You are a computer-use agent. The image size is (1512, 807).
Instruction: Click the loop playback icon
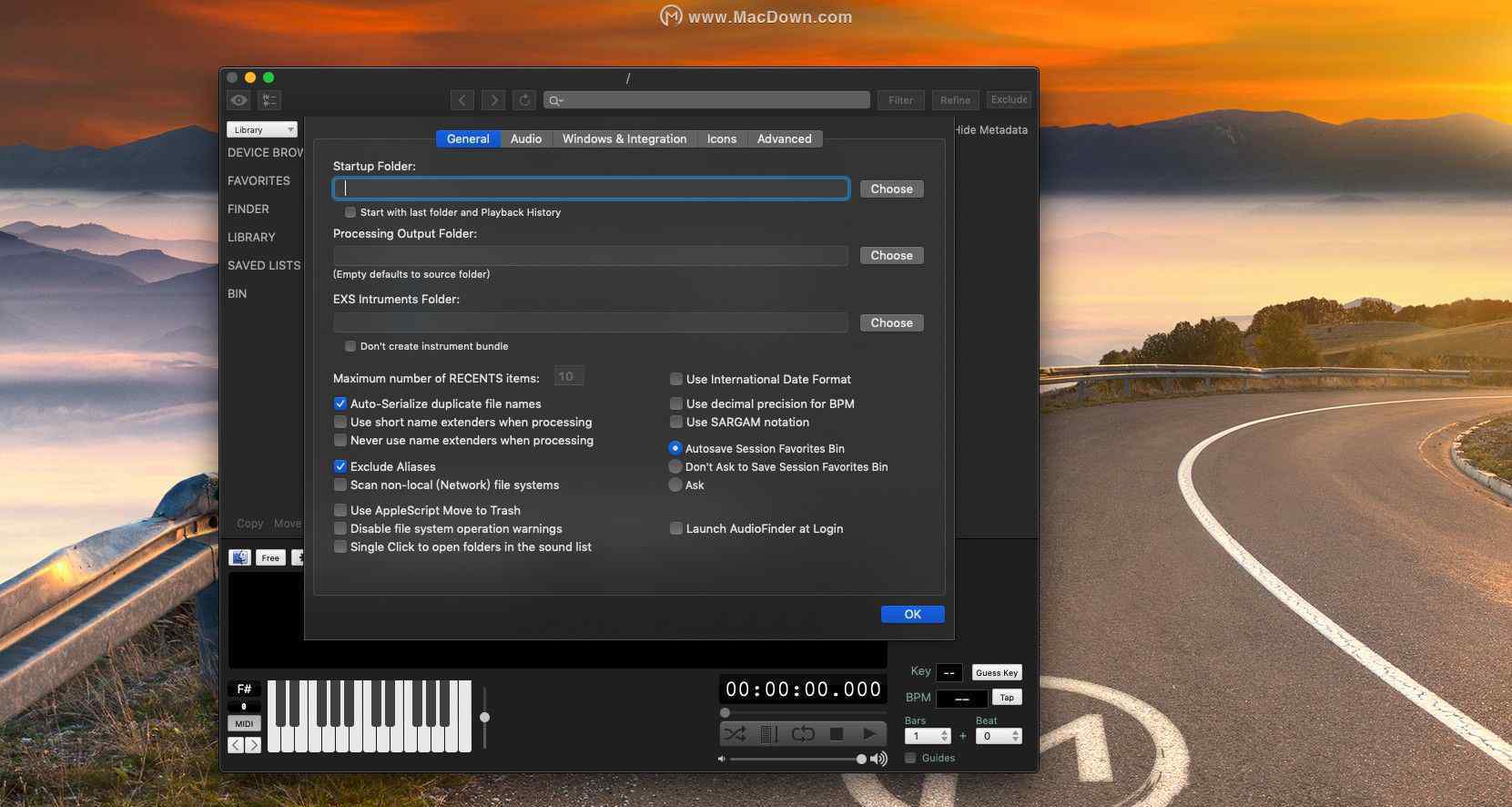(803, 733)
